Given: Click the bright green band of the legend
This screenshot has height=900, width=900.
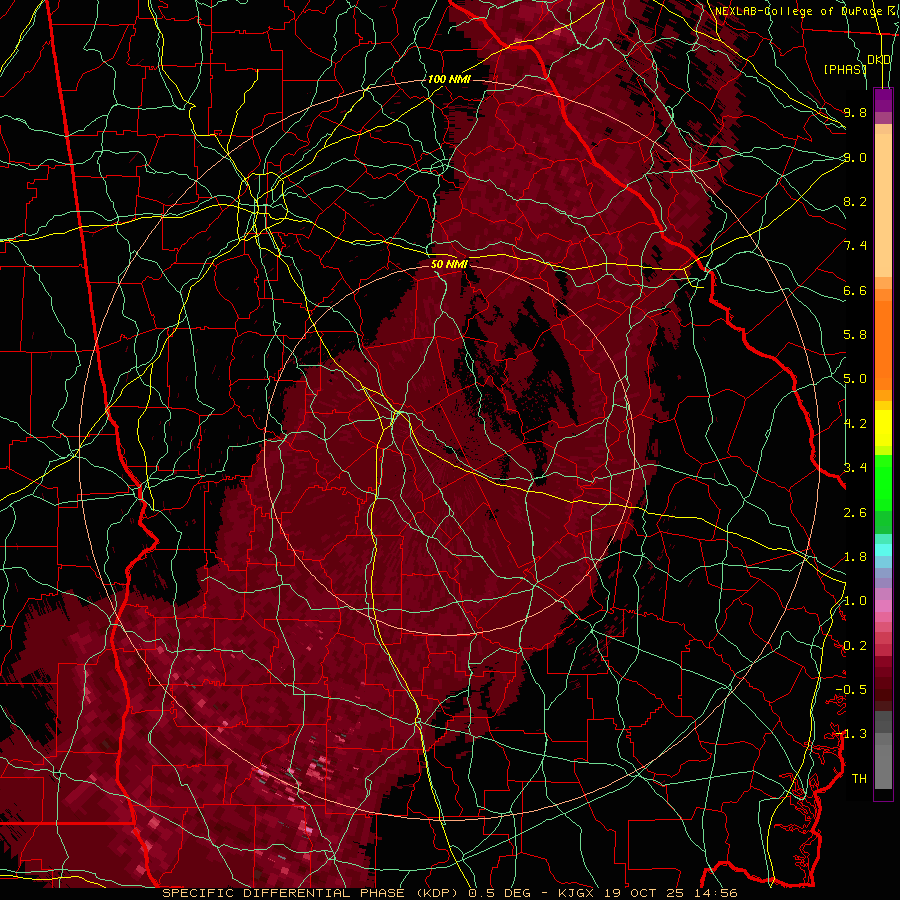Looking at the screenshot, I should click(x=883, y=482).
